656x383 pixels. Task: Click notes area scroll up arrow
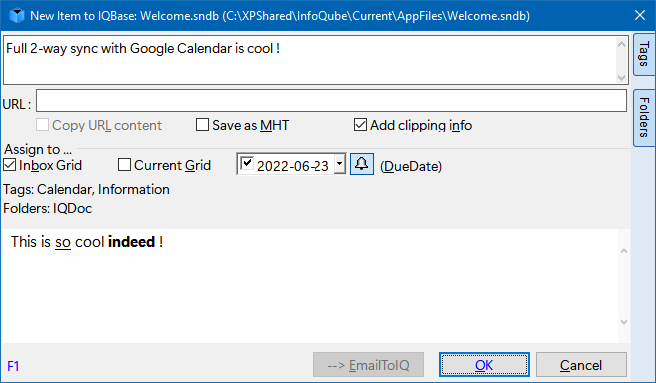(x=624, y=251)
